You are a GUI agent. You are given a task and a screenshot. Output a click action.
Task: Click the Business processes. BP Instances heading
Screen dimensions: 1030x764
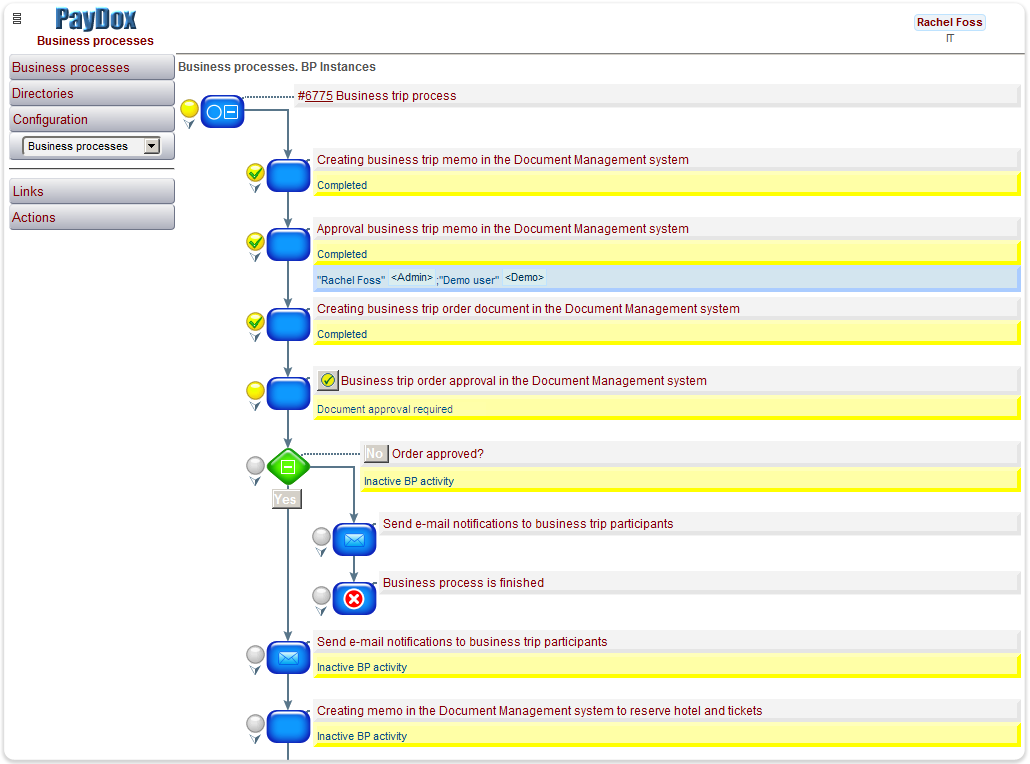point(277,67)
